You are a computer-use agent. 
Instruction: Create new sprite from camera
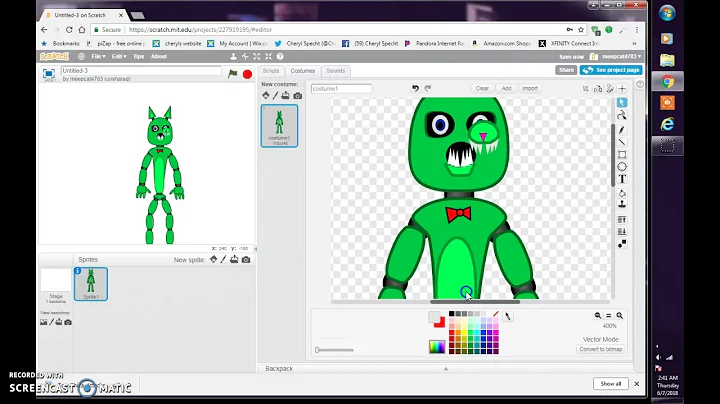coord(246,259)
